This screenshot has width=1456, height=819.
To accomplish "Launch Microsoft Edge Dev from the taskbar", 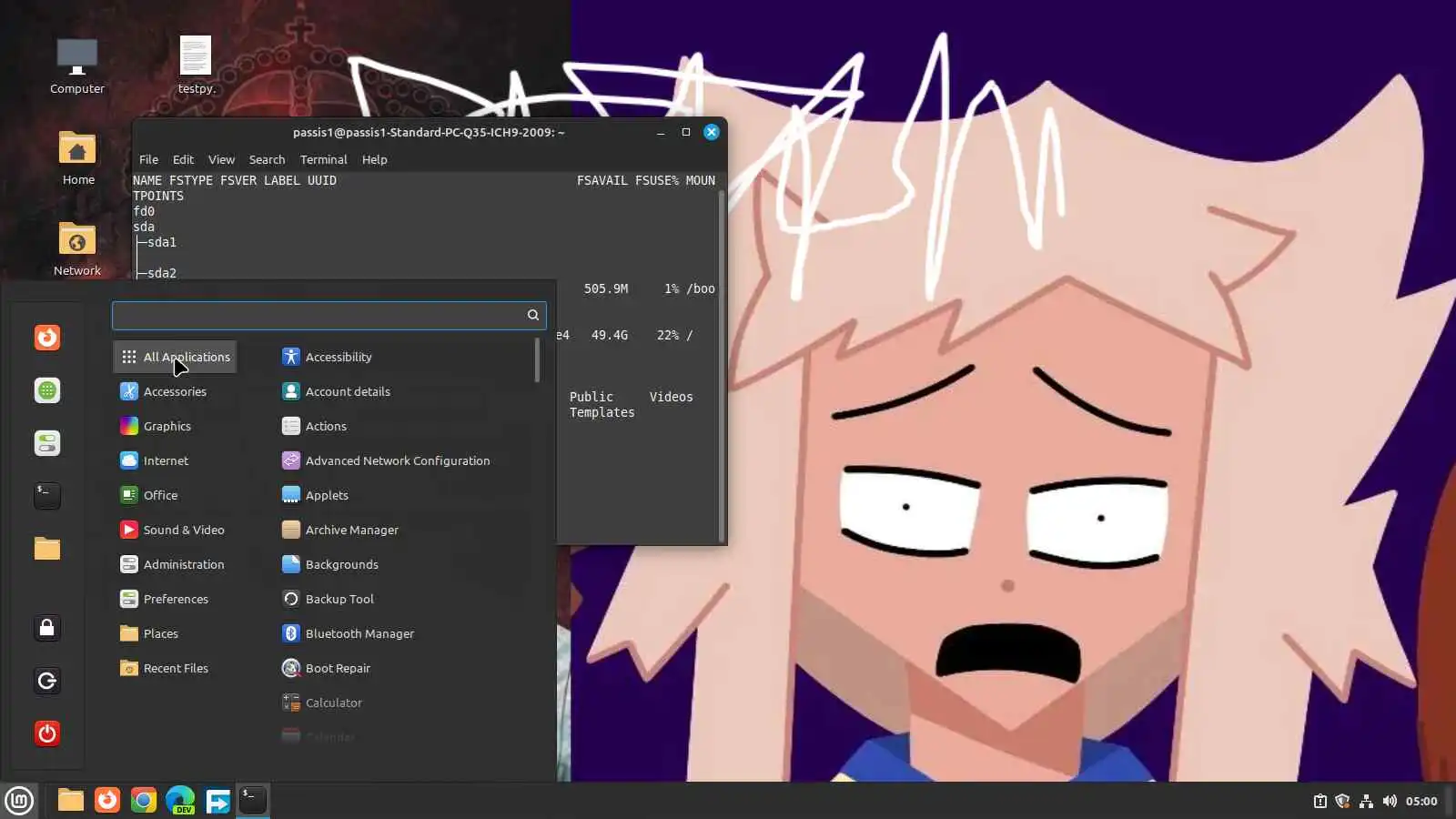I will (x=180, y=800).
